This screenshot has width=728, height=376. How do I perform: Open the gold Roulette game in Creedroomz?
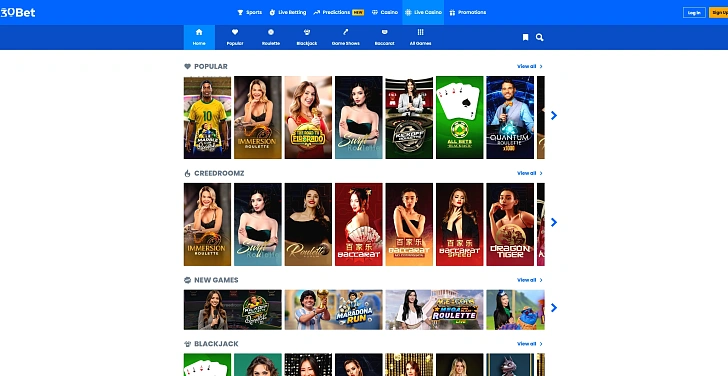308,224
